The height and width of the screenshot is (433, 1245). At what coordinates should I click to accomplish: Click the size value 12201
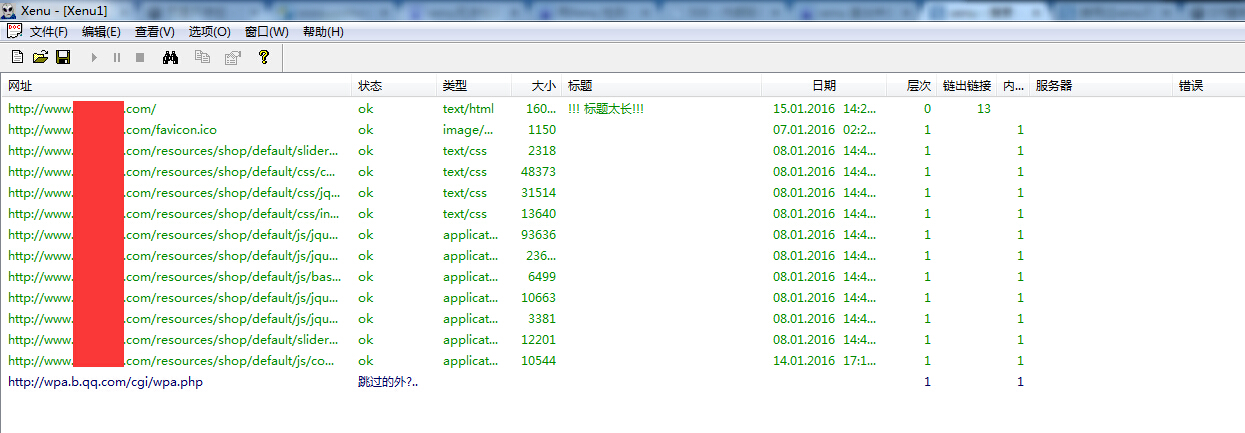(x=539, y=340)
